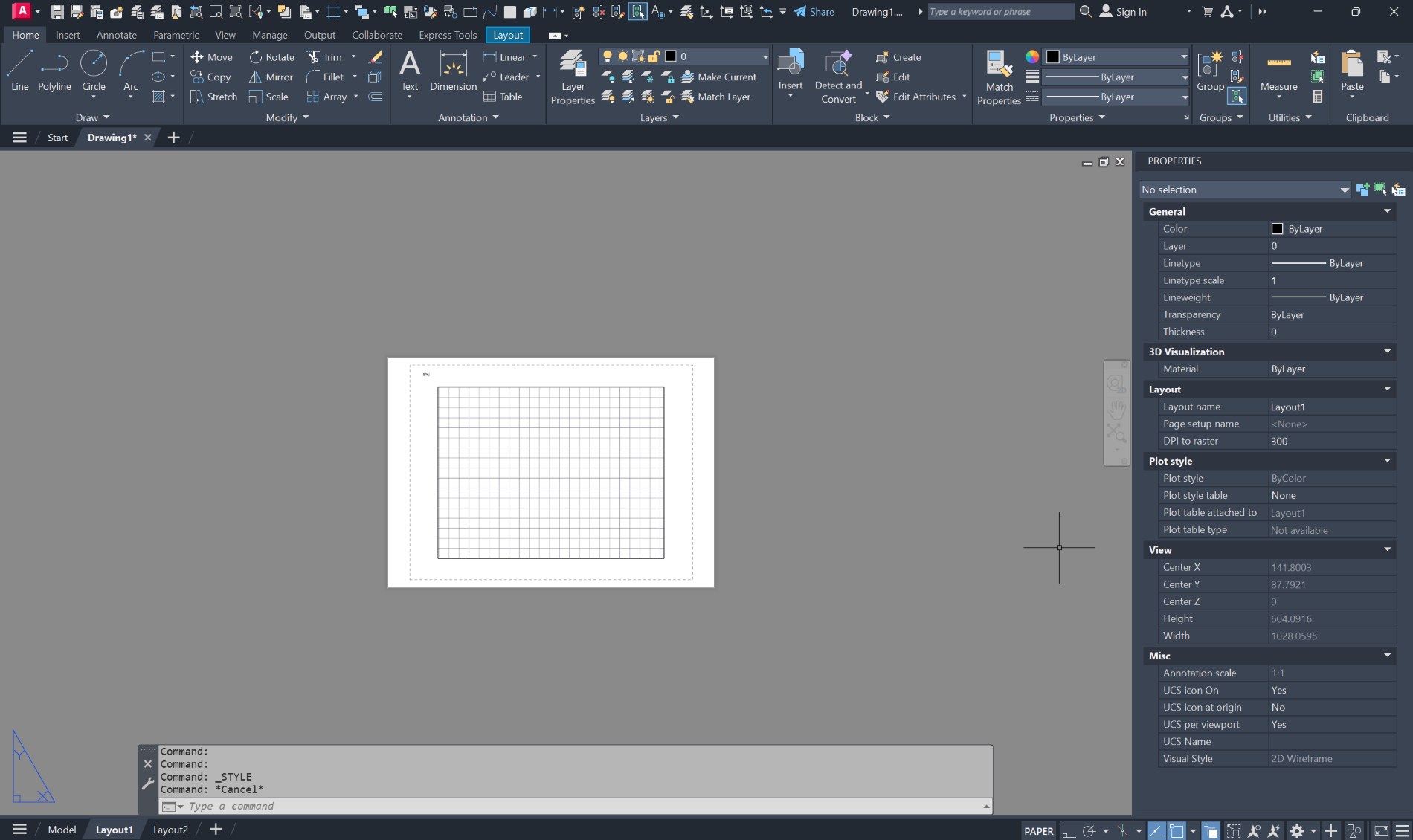The height and width of the screenshot is (840, 1413).
Task: Click Sign In button
Action: pos(1123,12)
